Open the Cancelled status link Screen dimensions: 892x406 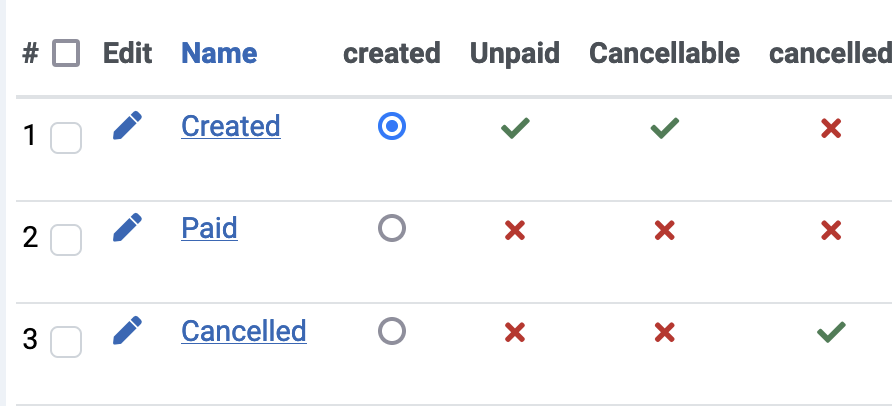[x=243, y=331]
